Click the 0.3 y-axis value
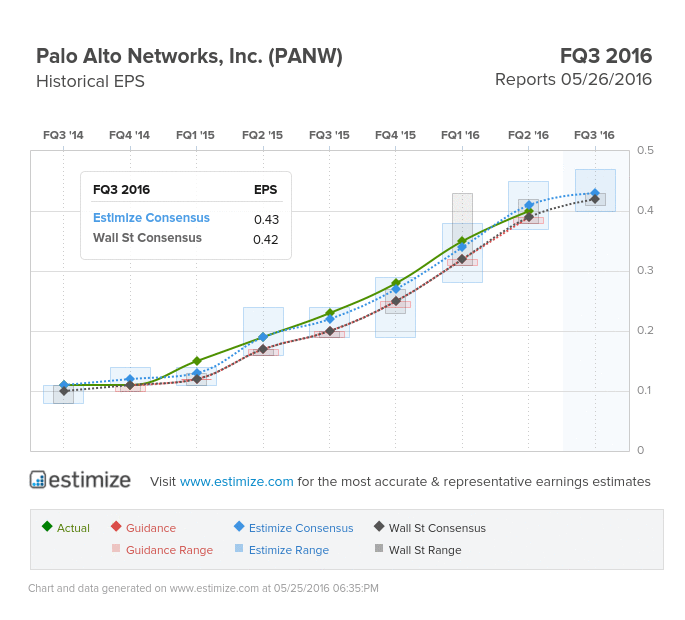This screenshot has height=620, width=685. [x=645, y=270]
